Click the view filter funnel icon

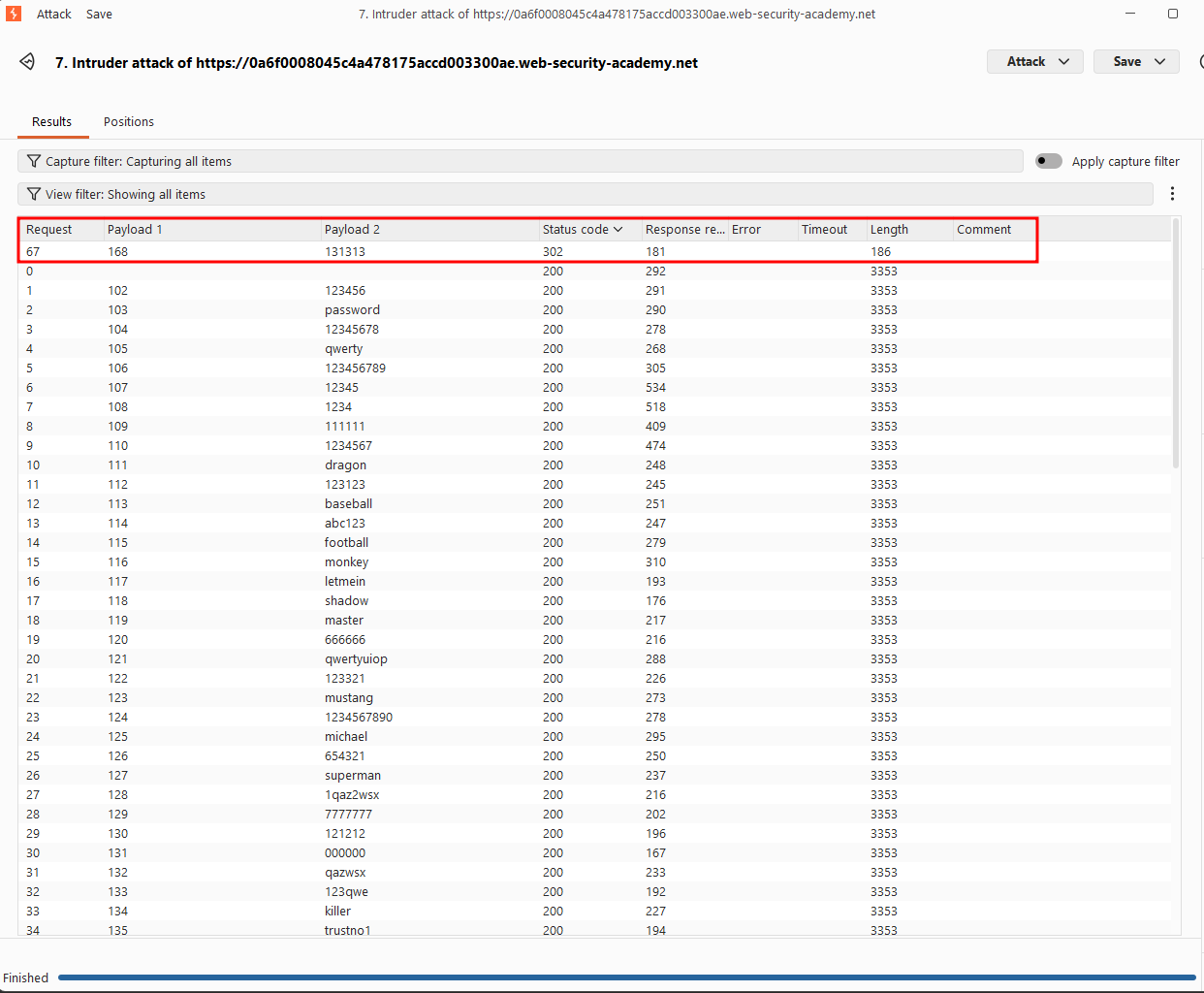point(34,194)
